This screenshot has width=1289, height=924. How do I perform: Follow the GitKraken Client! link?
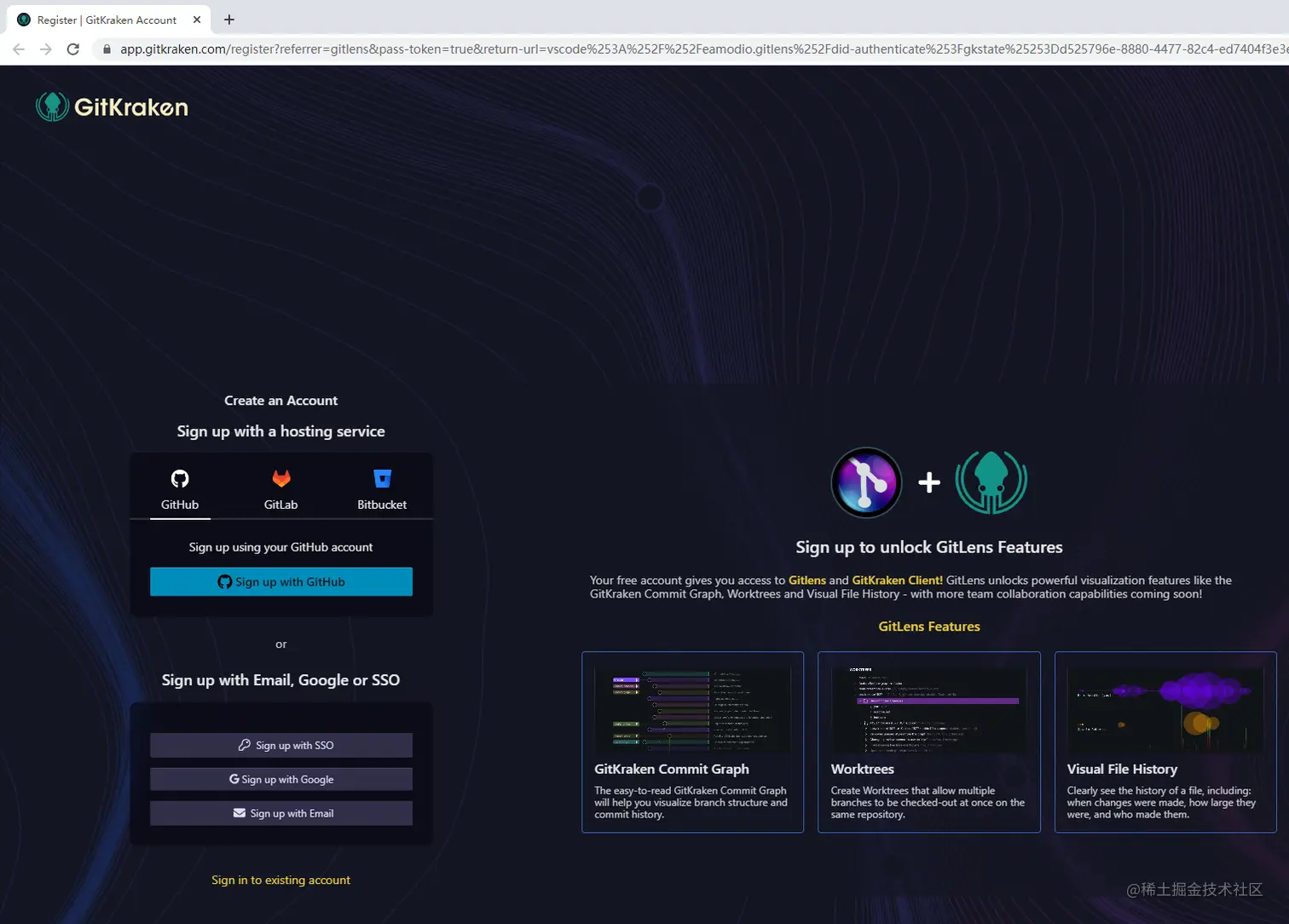tap(897, 580)
